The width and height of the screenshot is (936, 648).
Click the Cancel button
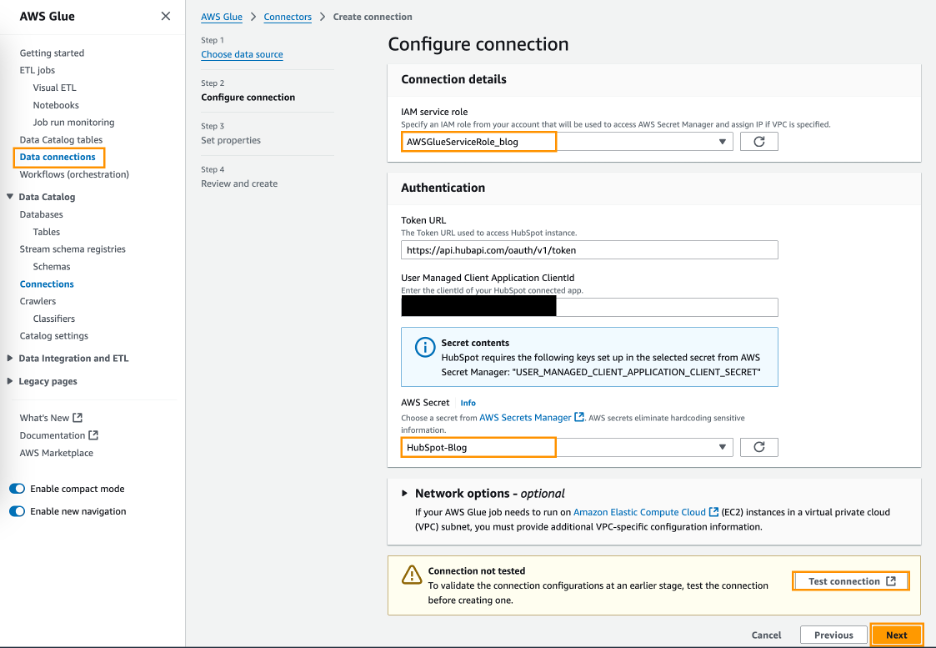(x=766, y=635)
